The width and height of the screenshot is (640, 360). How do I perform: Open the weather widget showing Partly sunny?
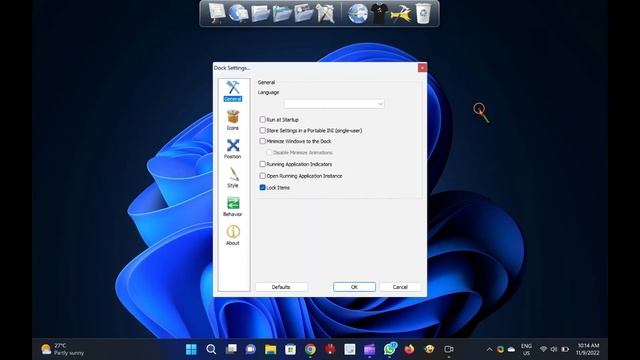pos(62,349)
